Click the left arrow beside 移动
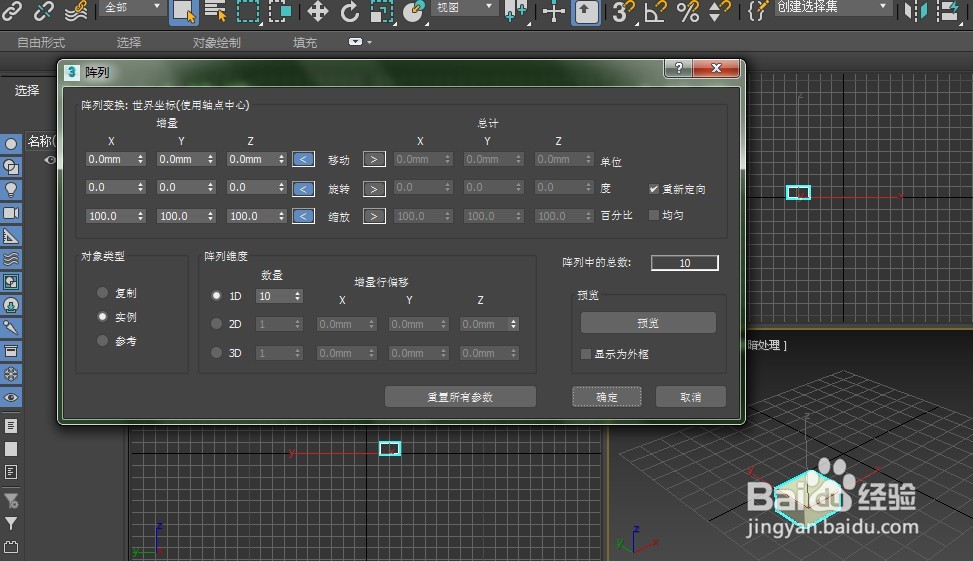This screenshot has width=973, height=561. [303, 159]
